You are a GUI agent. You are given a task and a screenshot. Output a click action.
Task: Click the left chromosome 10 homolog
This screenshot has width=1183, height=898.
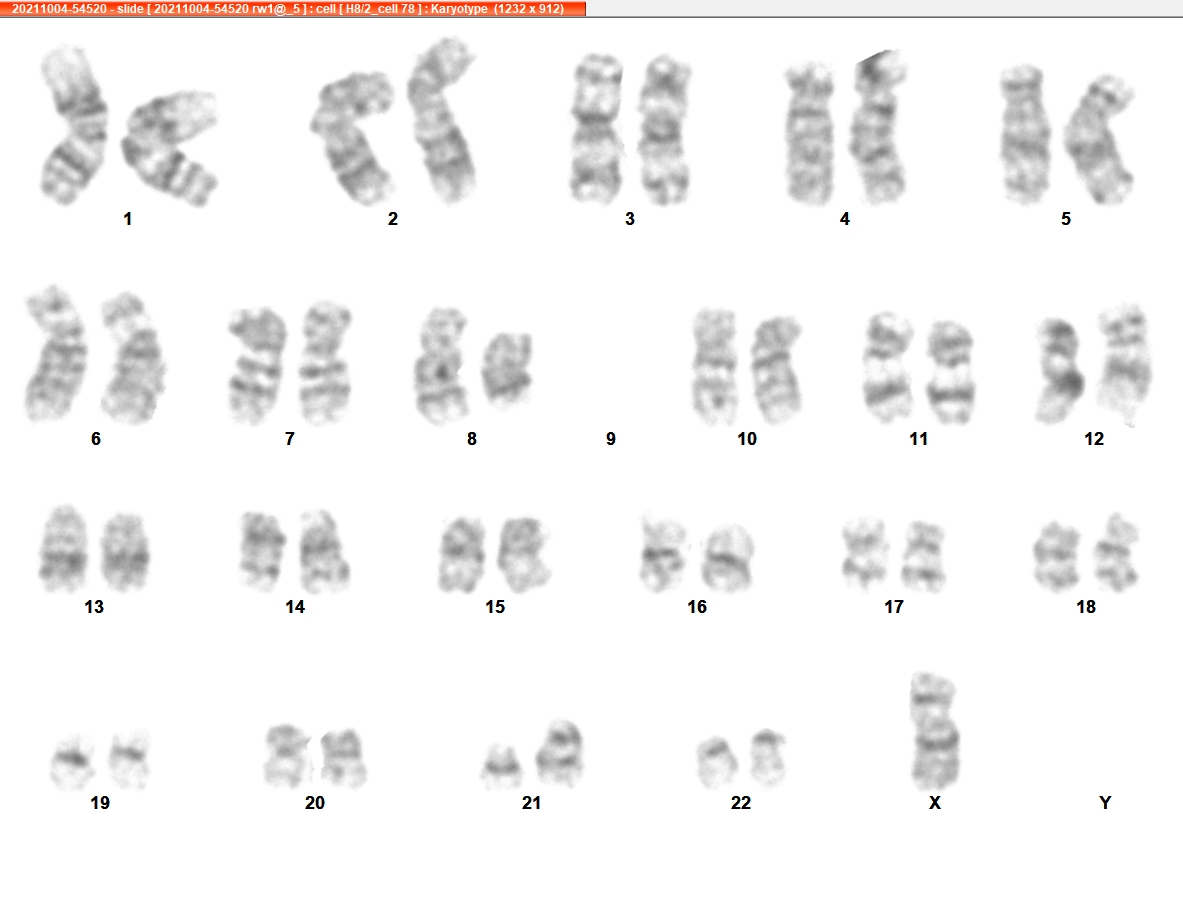[714, 366]
